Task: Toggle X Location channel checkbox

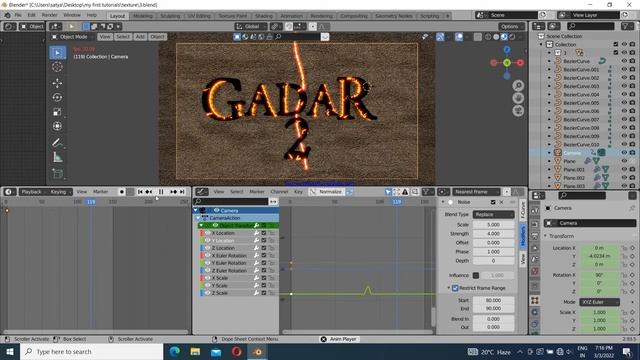Action: tap(264, 233)
